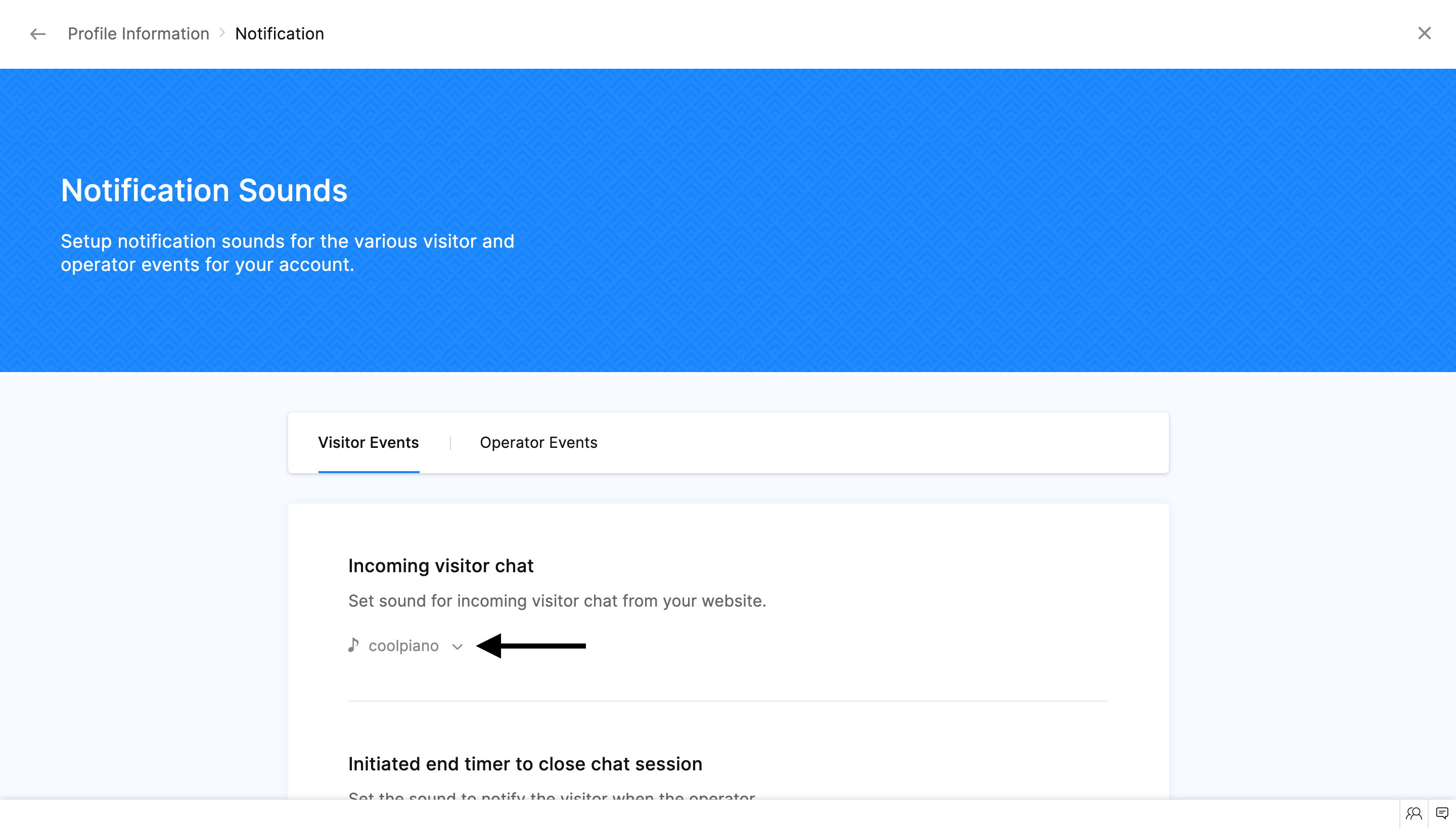Click the music note sound icon
This screenshot has width=1456, height=828.
click(x=354, y=645)
